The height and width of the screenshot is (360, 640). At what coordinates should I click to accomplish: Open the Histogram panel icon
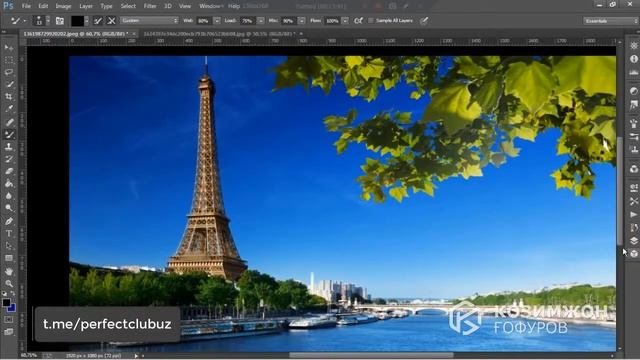[633, 72]
